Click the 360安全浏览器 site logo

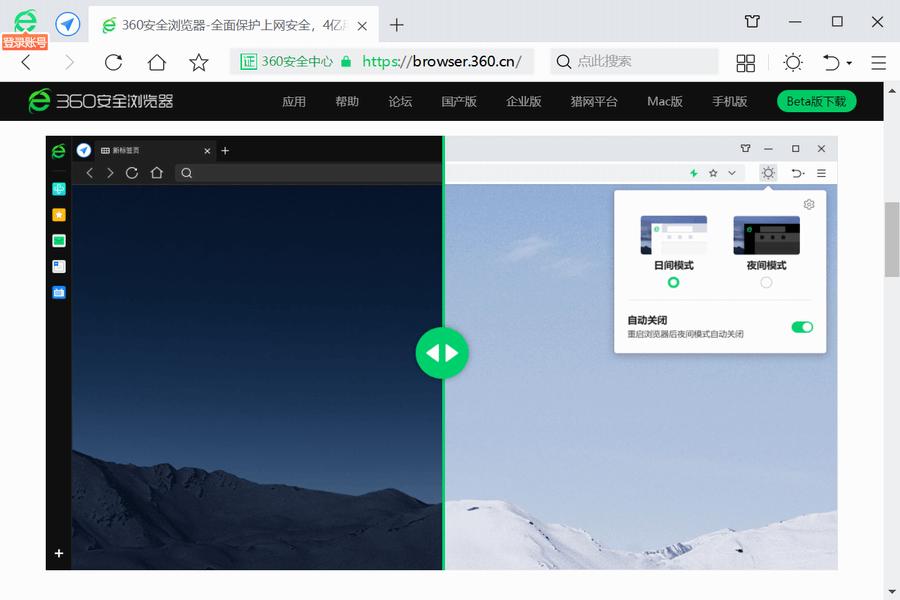pos(100,101)
